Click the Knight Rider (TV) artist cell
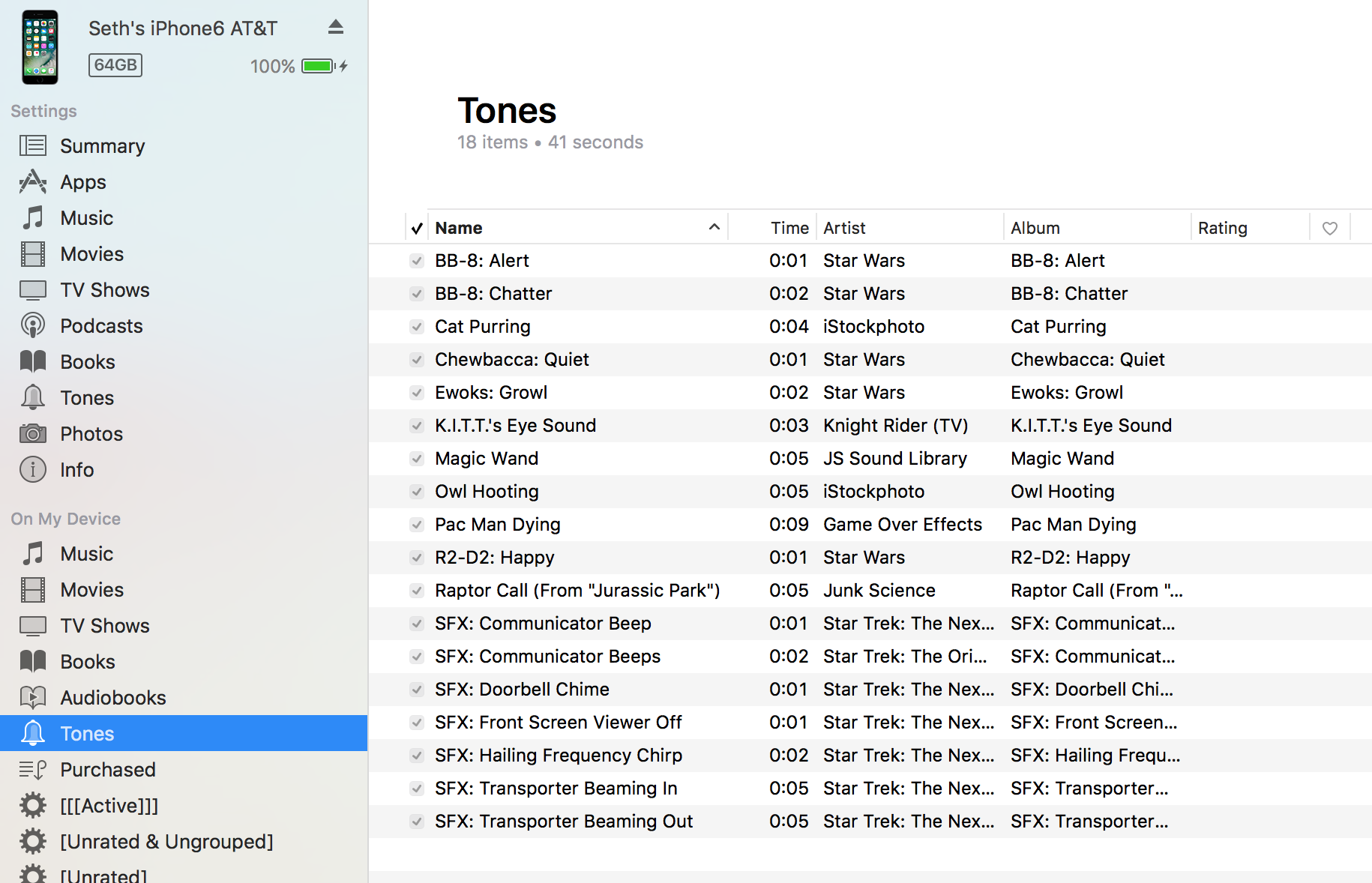 tap(896, 426)
